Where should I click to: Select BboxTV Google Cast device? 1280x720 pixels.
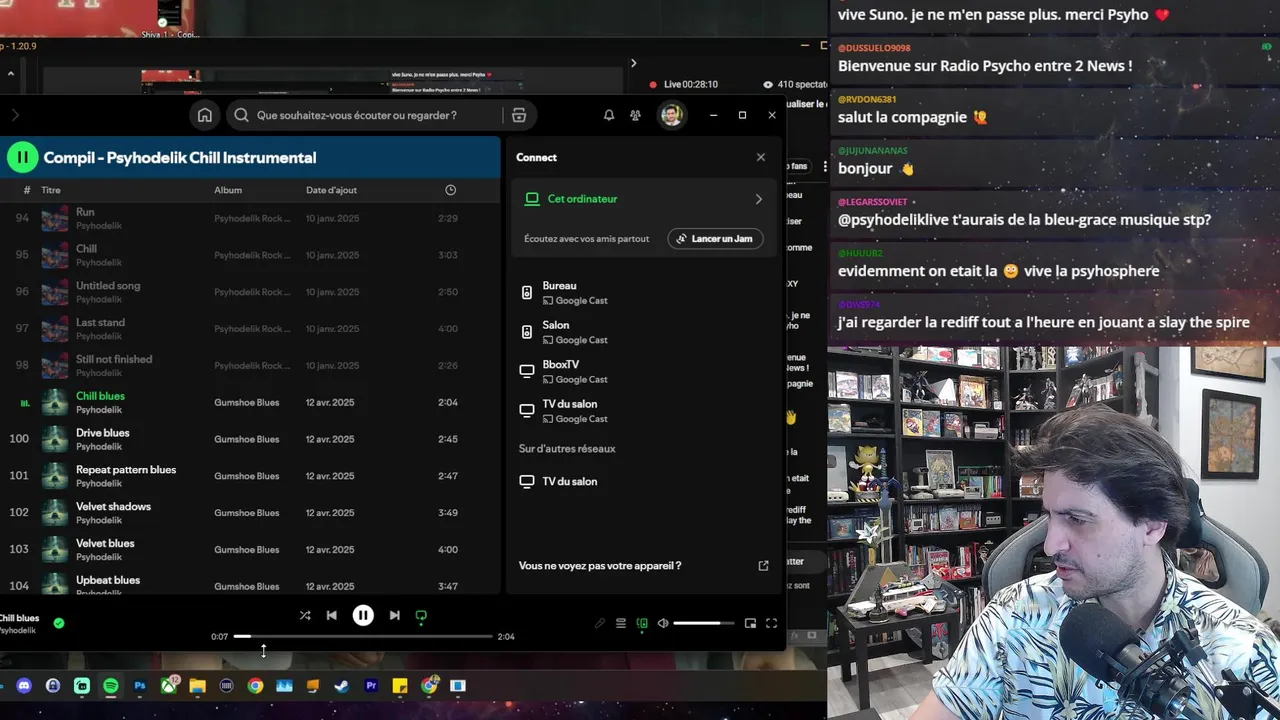[x=643, y=371]
